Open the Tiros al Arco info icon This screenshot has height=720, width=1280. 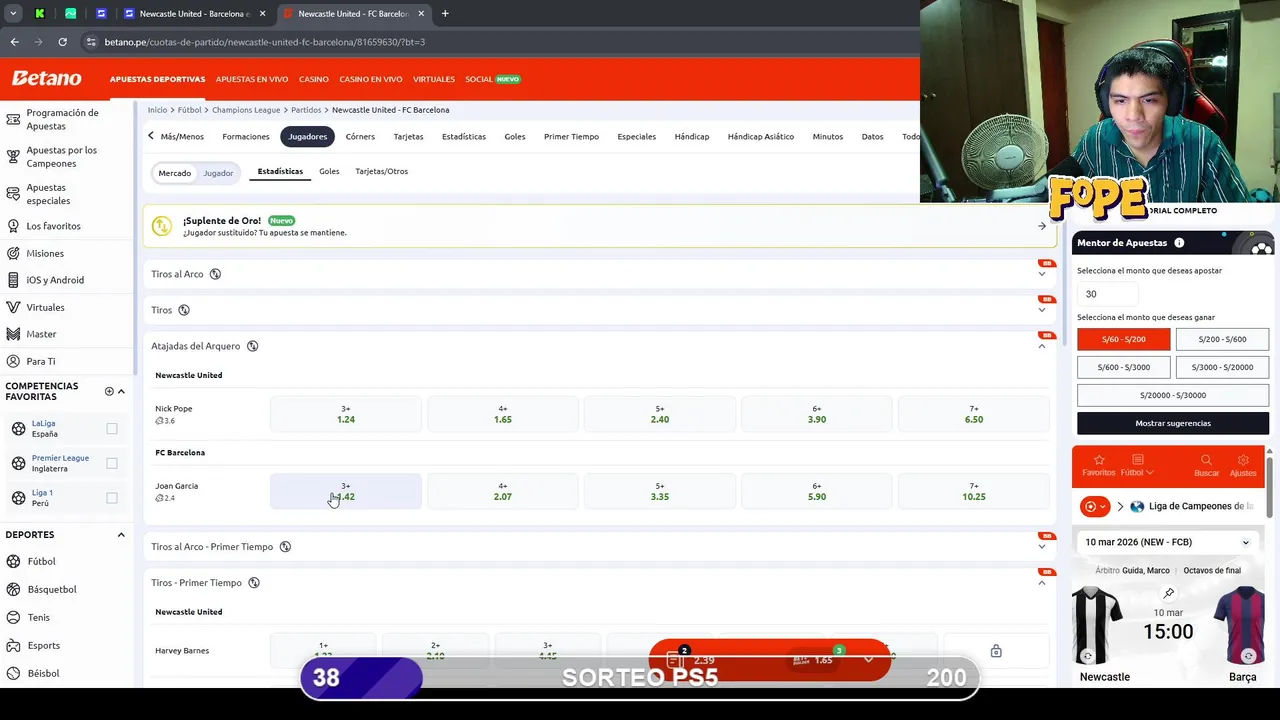click(215, 274)
